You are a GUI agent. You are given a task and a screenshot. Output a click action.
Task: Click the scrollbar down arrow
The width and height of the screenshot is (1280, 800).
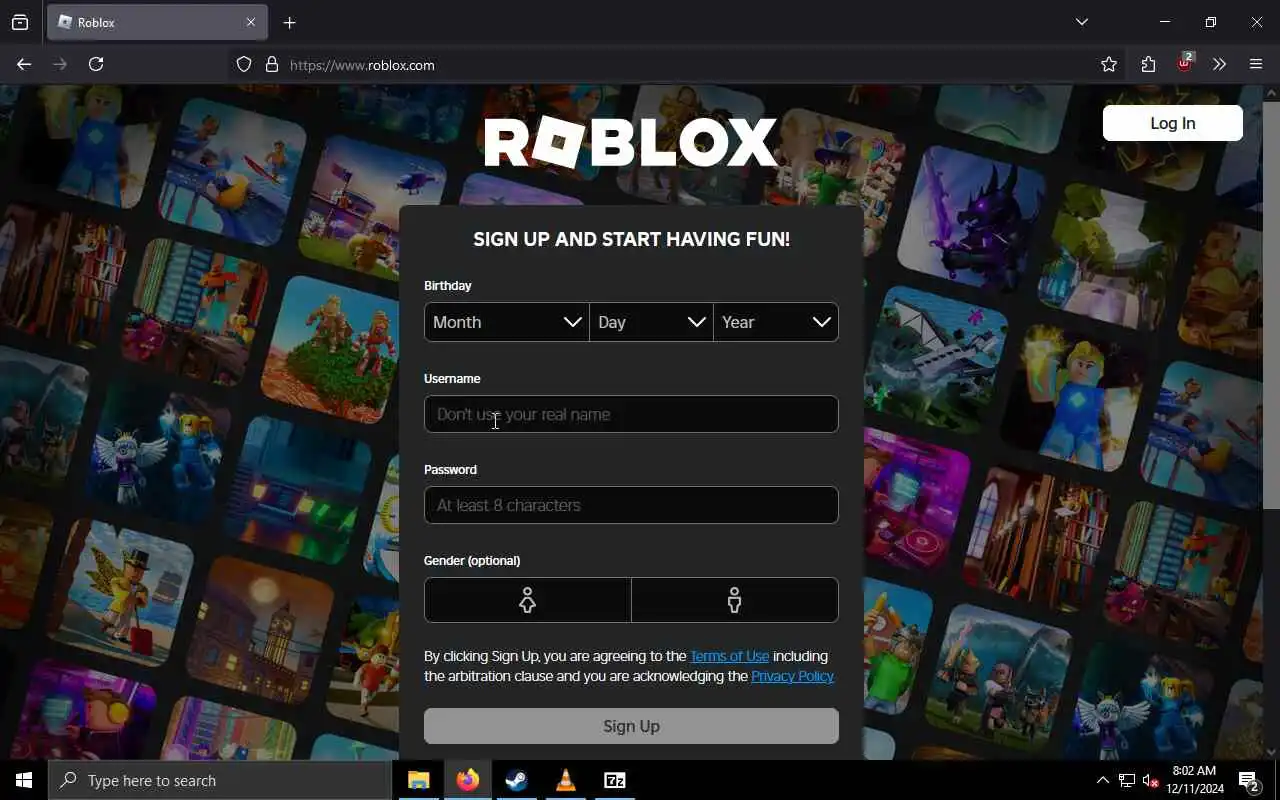[x=1271, y=752]
